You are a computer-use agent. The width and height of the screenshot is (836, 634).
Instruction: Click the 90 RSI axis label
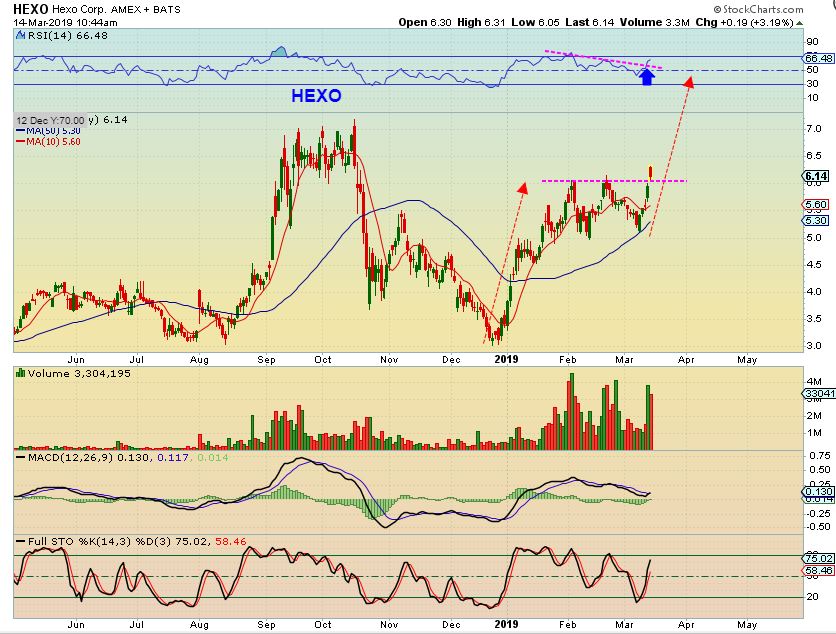(x=813, y=42)
